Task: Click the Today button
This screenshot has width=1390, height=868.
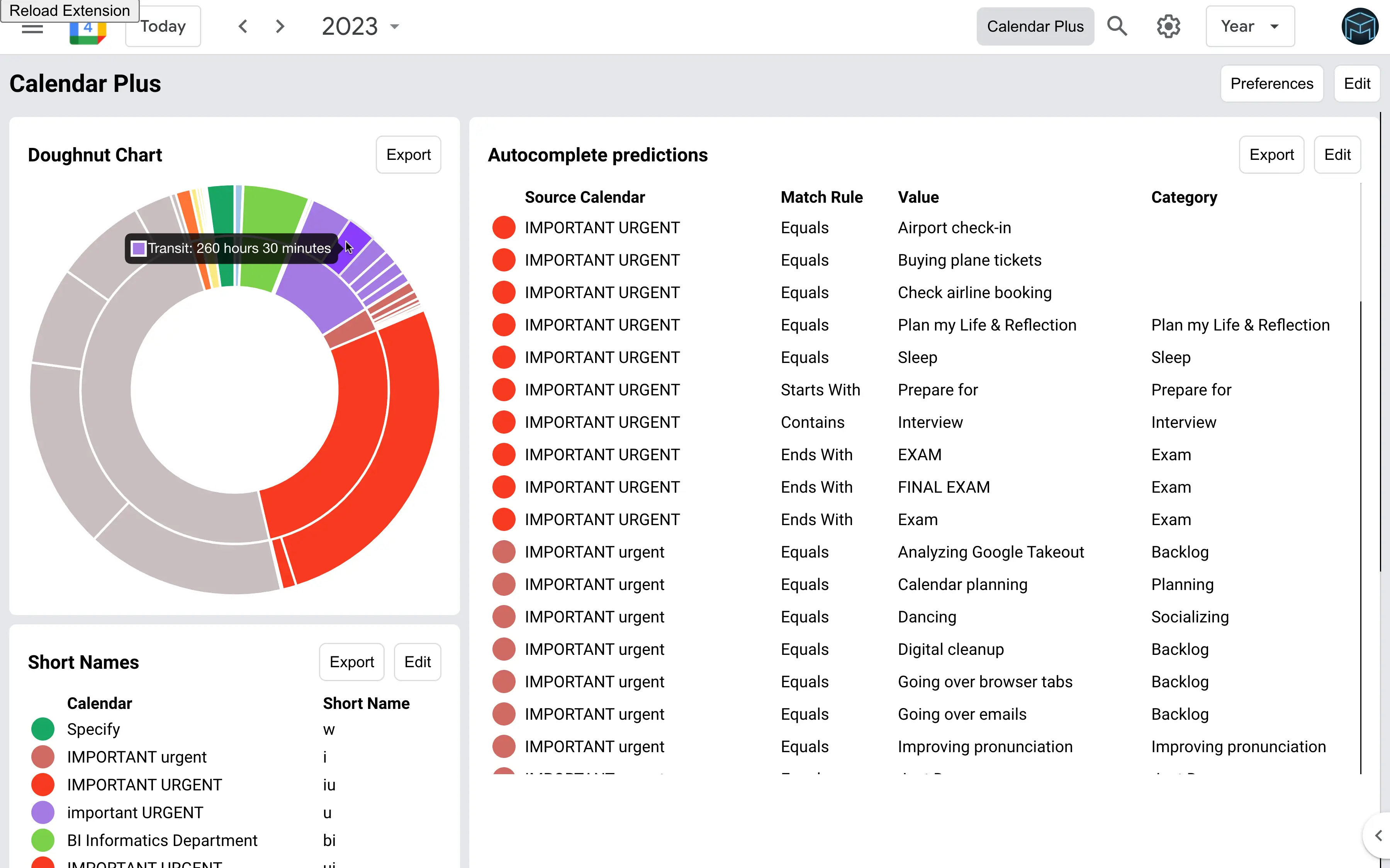Action: coord(163,26)
